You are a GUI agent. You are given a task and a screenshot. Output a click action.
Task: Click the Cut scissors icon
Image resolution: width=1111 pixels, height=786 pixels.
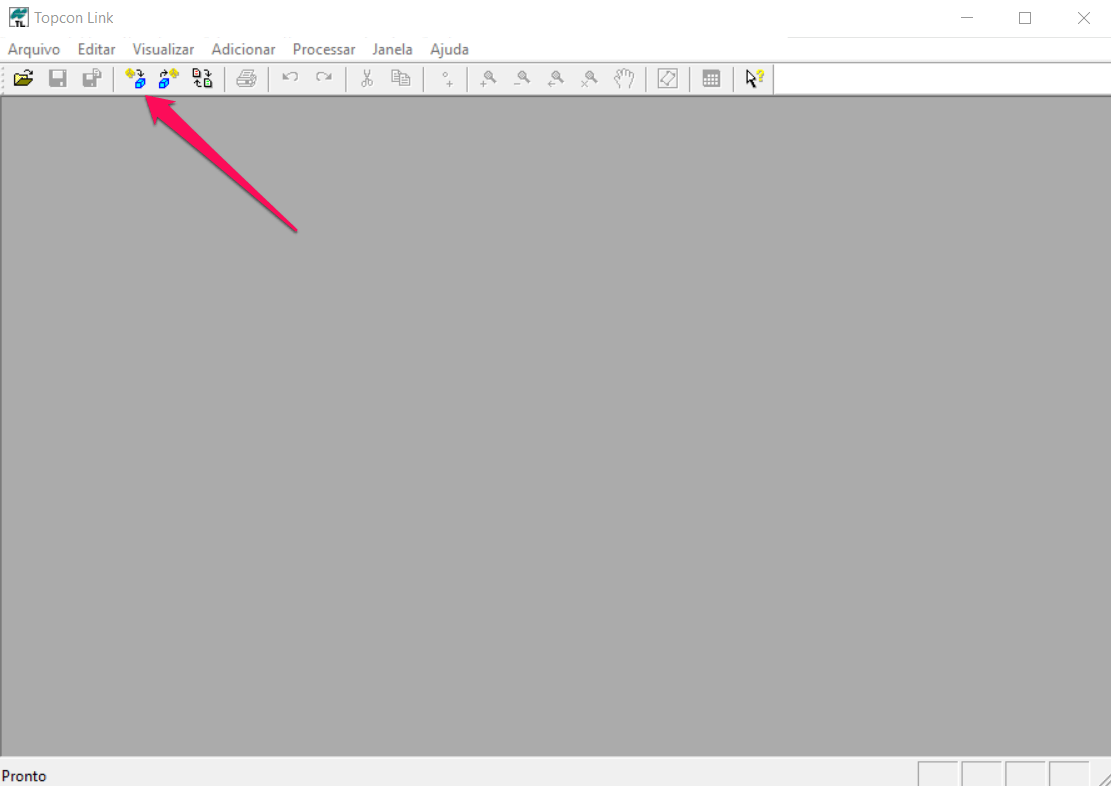pyautogui.click(x=367, y=78)
